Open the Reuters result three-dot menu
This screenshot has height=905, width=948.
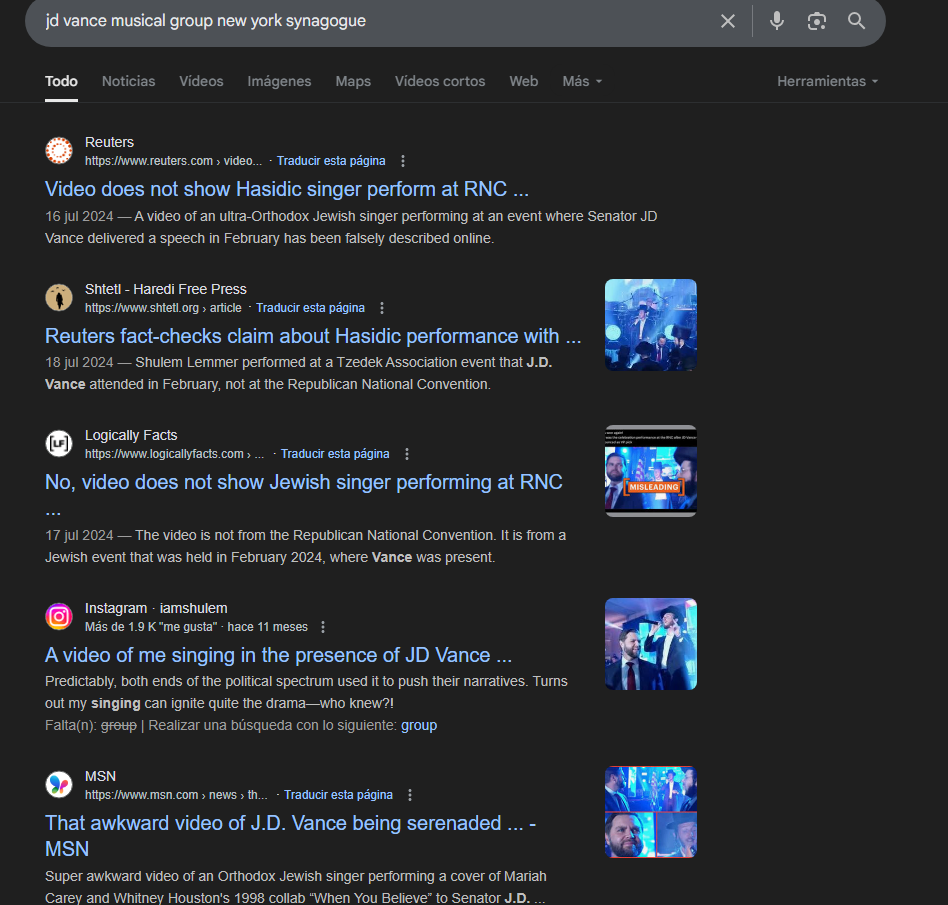click(403, 161)
